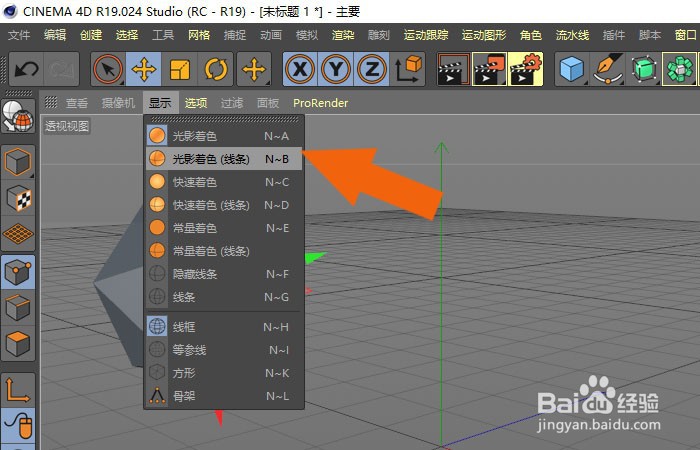This screenshot has width=700, height=450.
Task: Open the 运动图形 menu
Action: (x=484, y=35)
